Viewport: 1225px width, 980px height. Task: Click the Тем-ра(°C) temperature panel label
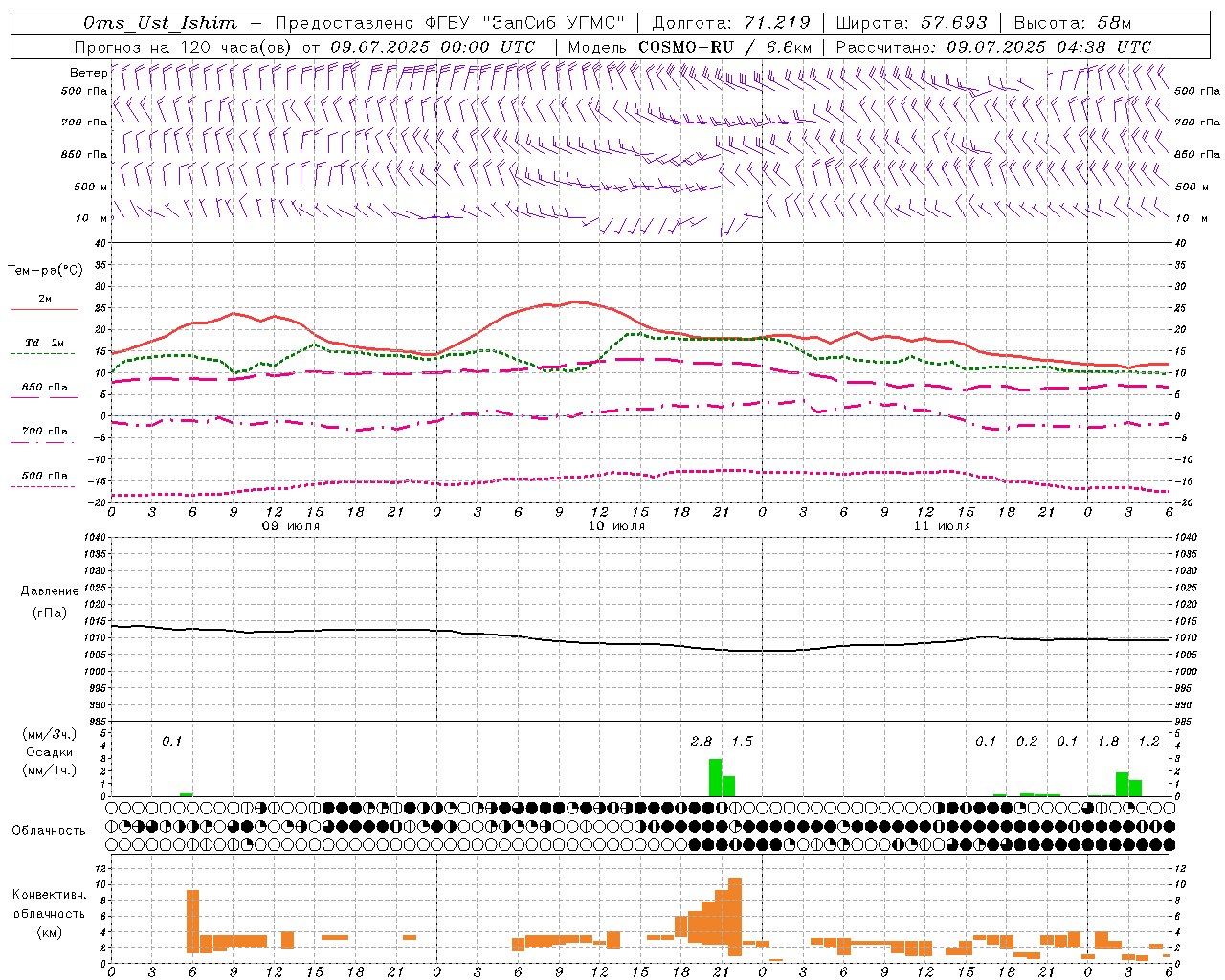click(45, 271)
